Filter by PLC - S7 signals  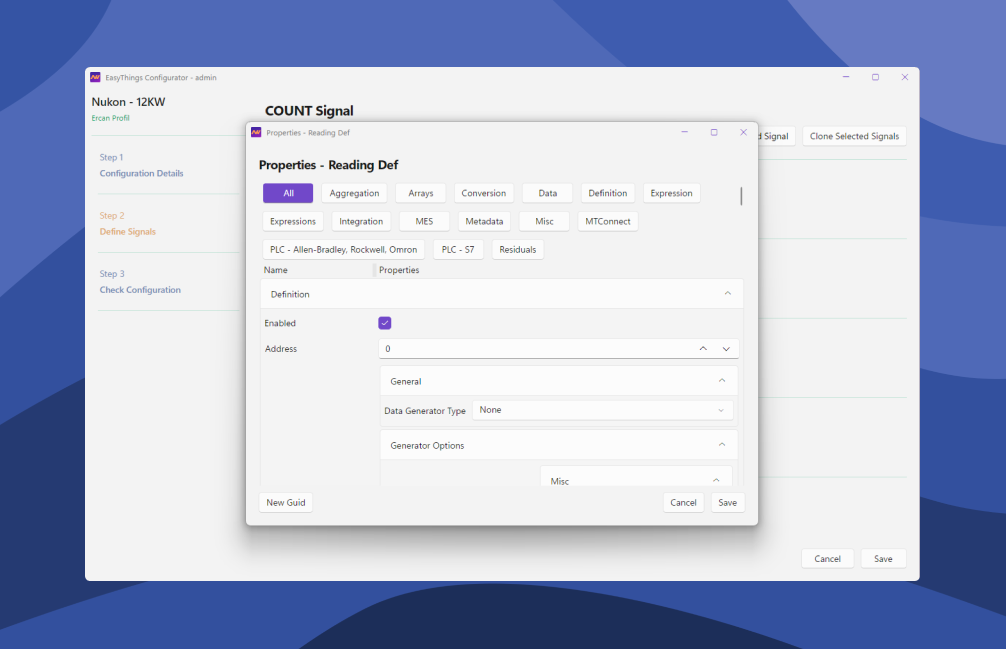(x=459, y=249)
